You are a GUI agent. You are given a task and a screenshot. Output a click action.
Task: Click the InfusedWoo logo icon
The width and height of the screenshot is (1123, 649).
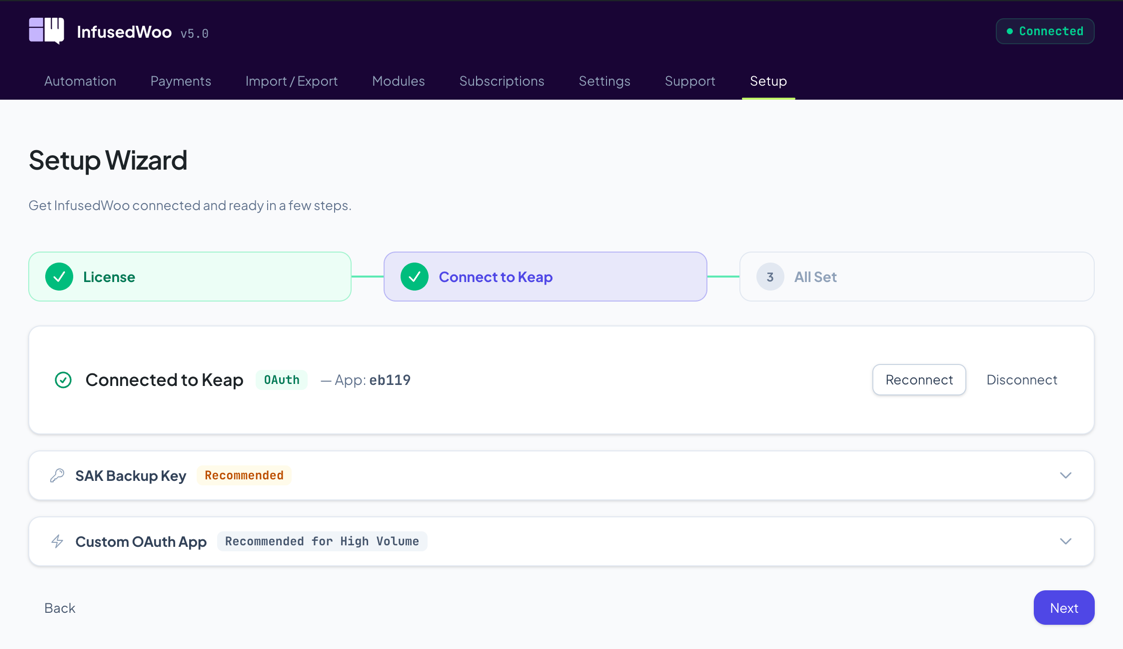(43, 29)
